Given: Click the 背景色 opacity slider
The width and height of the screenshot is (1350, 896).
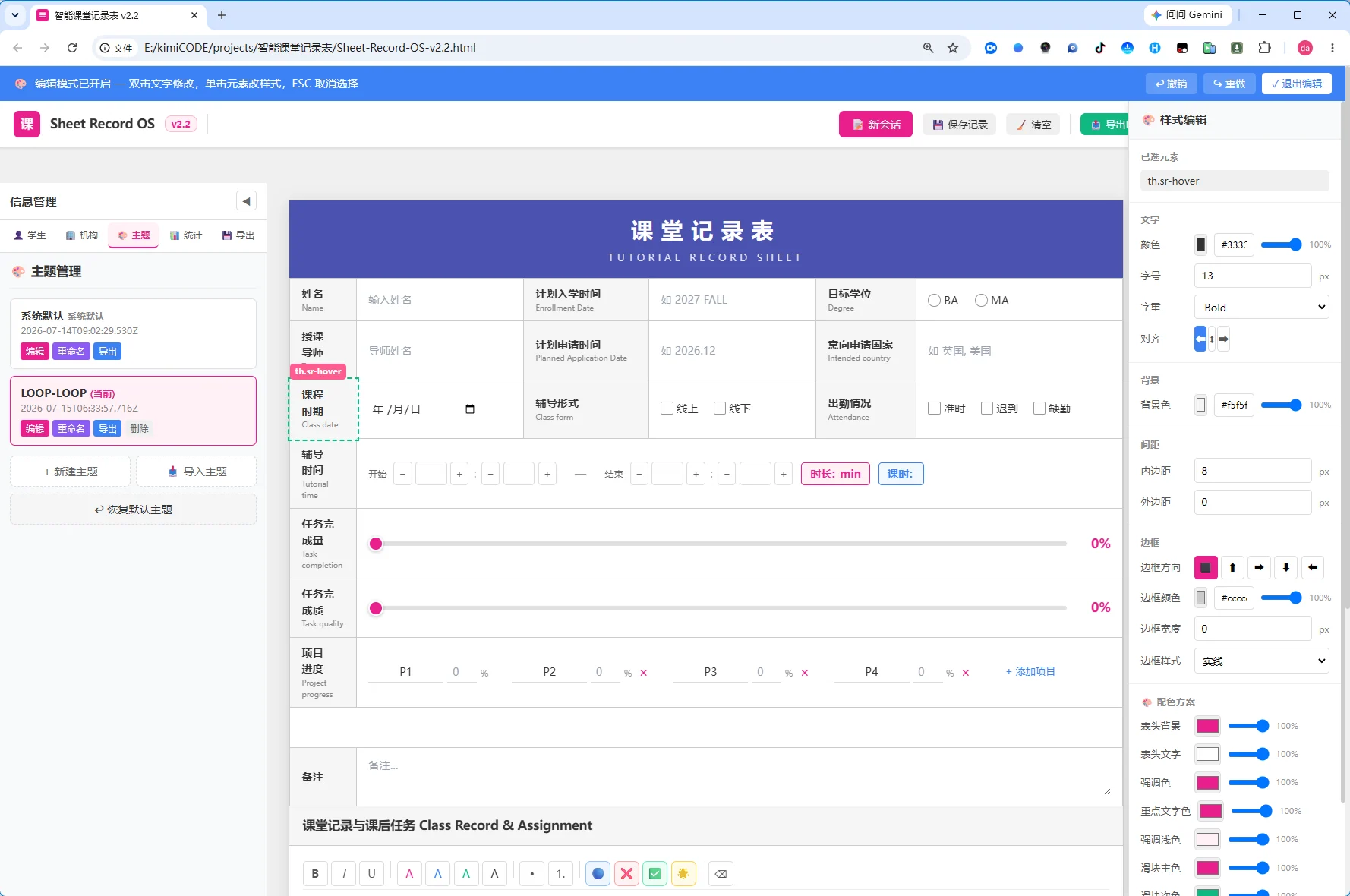Looking at the screenshot, I should [1282, 405].
